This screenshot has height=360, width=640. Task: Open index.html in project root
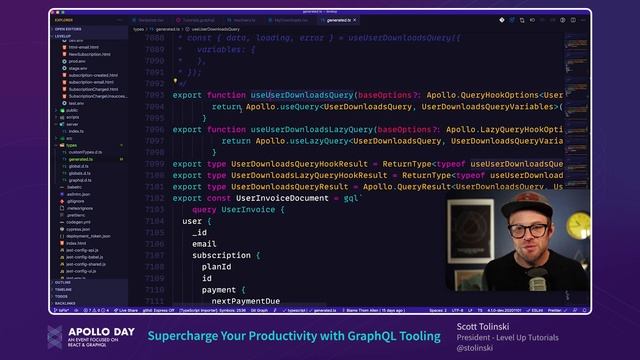point(76,243)
